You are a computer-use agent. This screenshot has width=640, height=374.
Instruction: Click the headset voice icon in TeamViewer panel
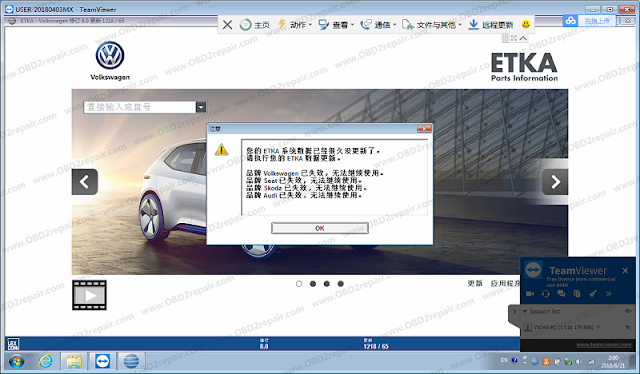point(545,294)
